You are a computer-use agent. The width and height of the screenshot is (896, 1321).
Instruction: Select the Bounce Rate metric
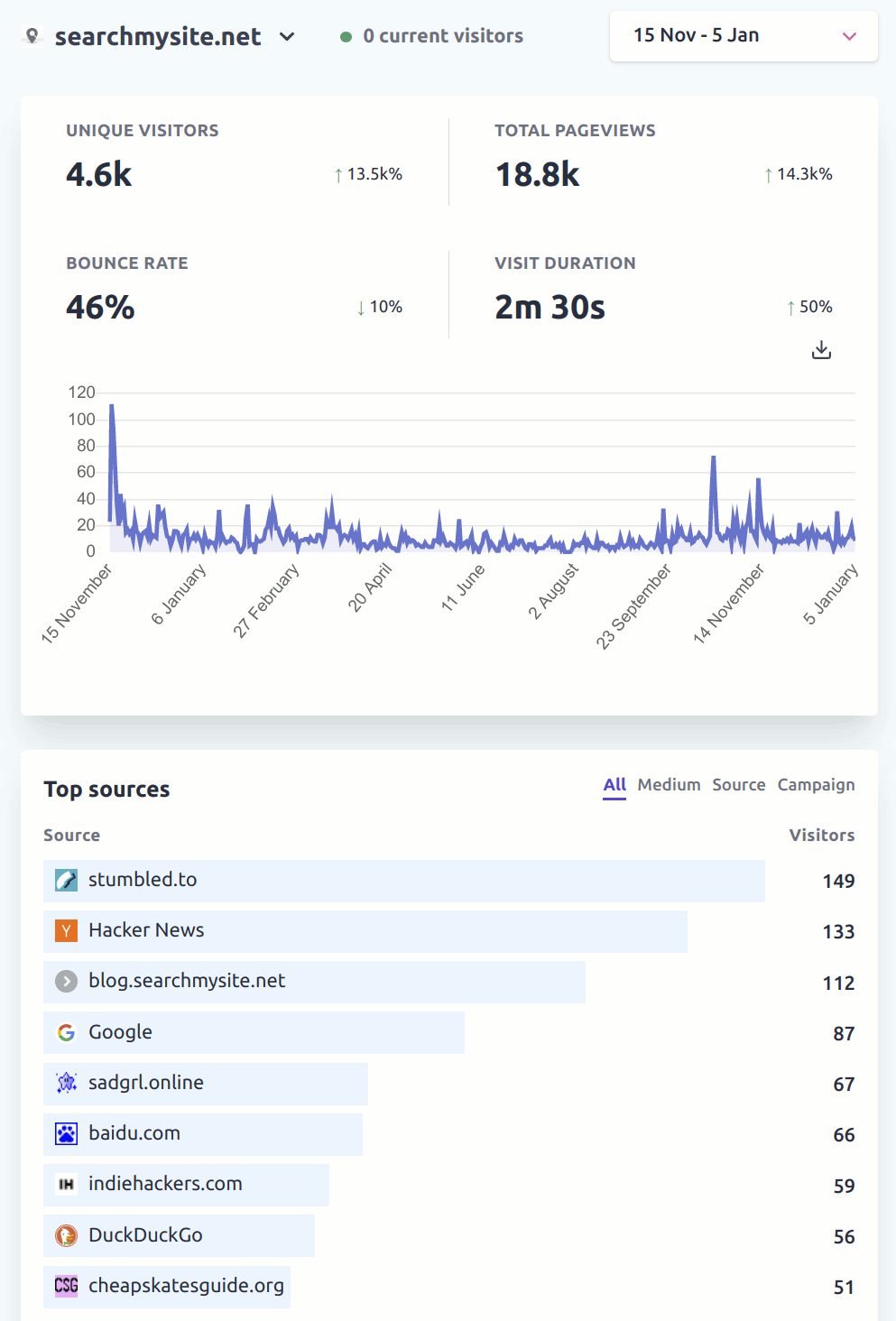pyautogui.click(x=234, y=292)
